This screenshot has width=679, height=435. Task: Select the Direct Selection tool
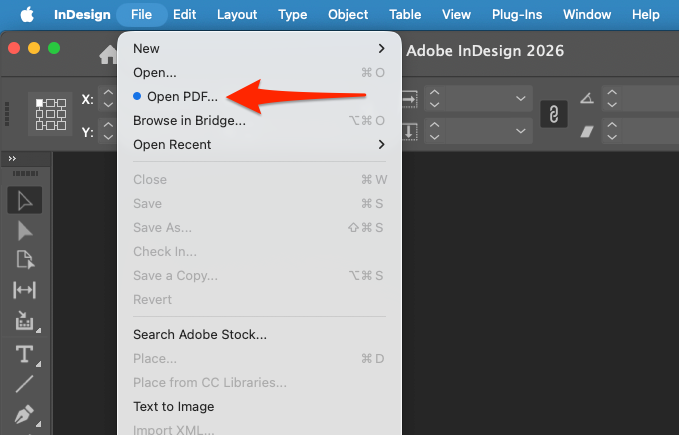pyautogui.click(x=24, y=231)
